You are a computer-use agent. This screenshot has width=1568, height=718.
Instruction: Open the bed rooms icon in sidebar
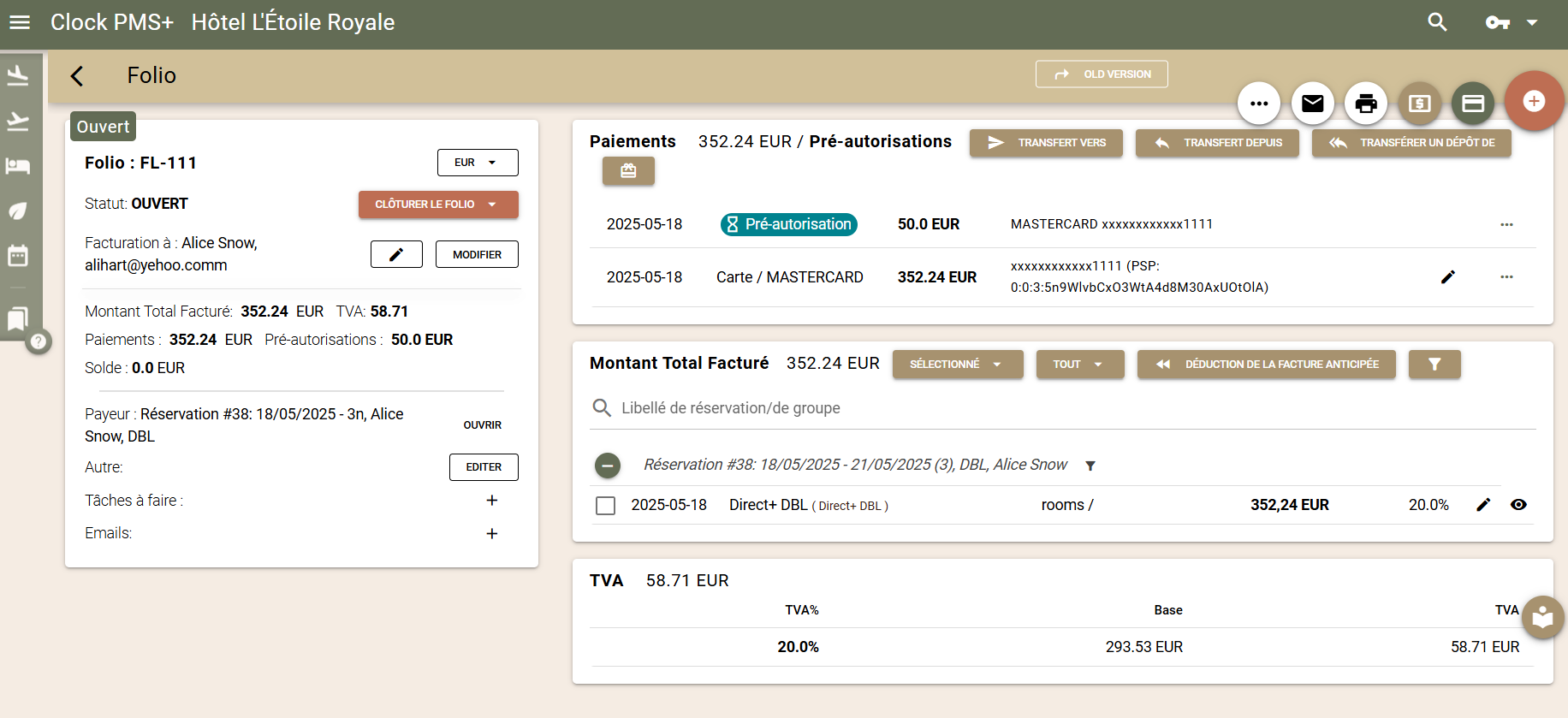[x=18, y=166]
